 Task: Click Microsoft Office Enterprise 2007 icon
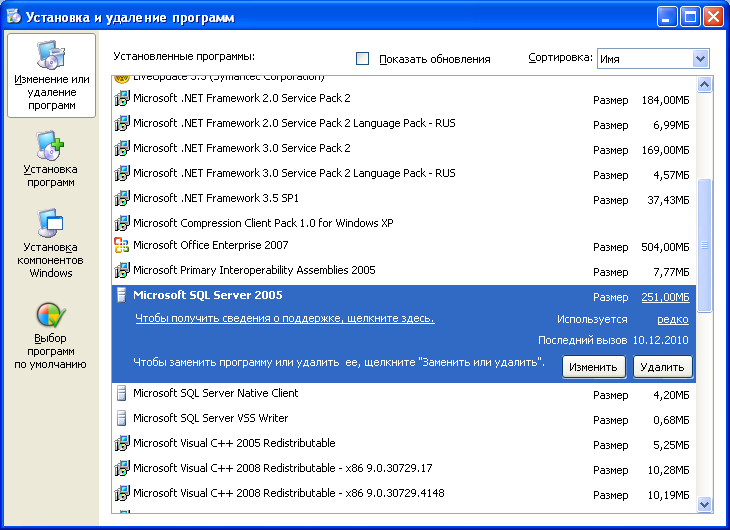(122, 245)
